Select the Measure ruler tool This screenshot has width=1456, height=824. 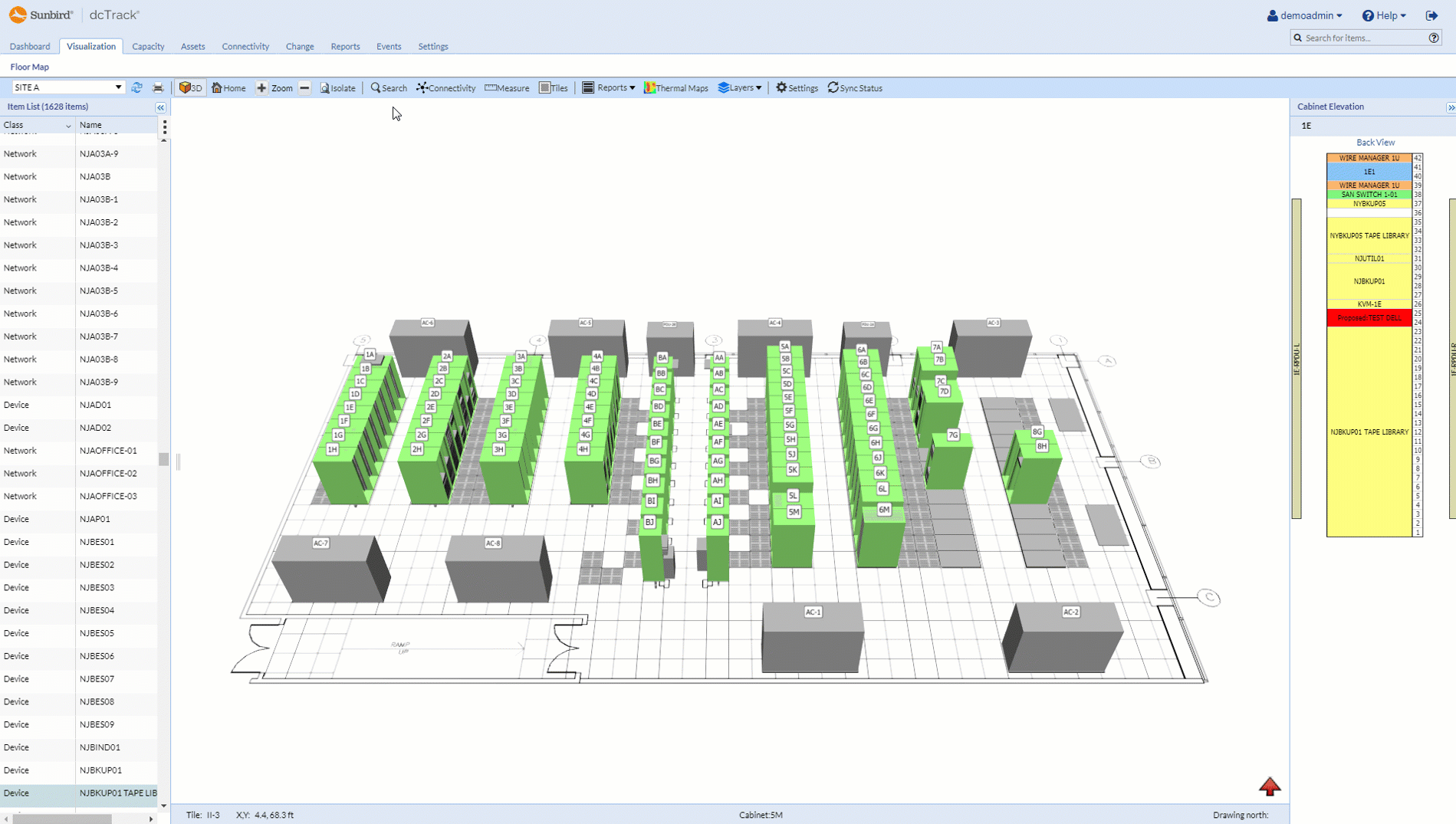coord(507,88)
